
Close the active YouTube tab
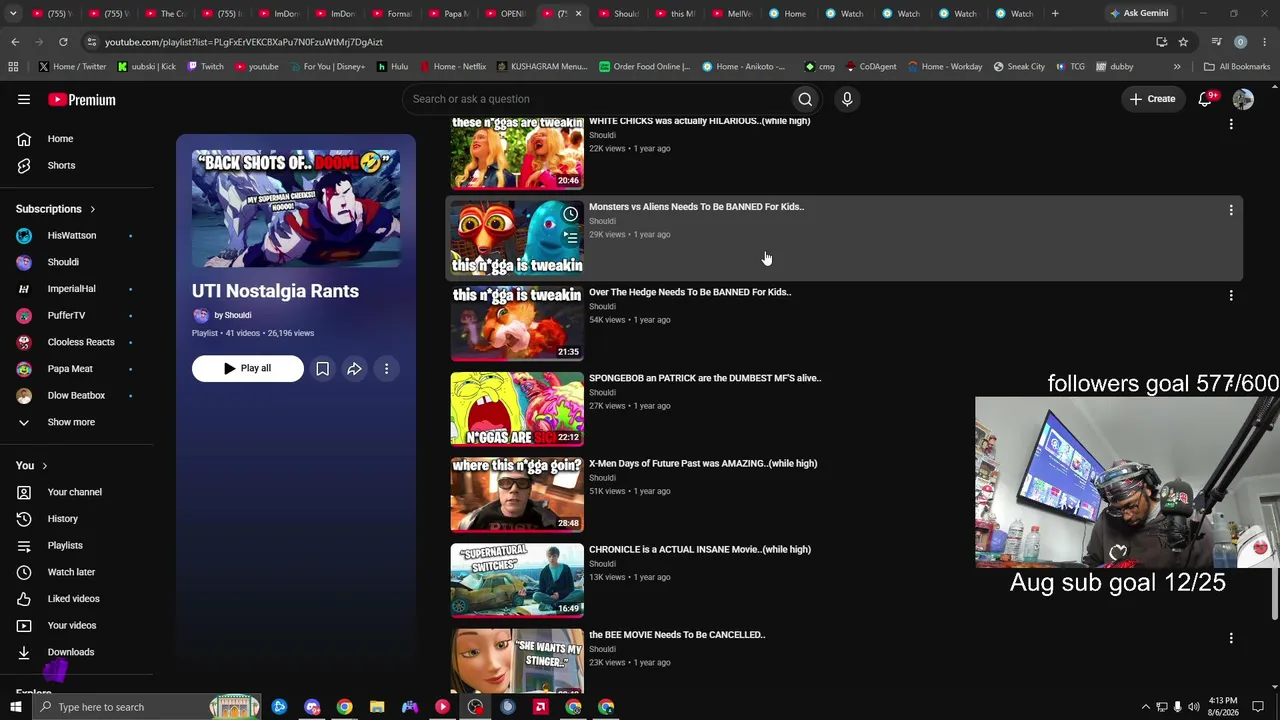click(578, 14)
